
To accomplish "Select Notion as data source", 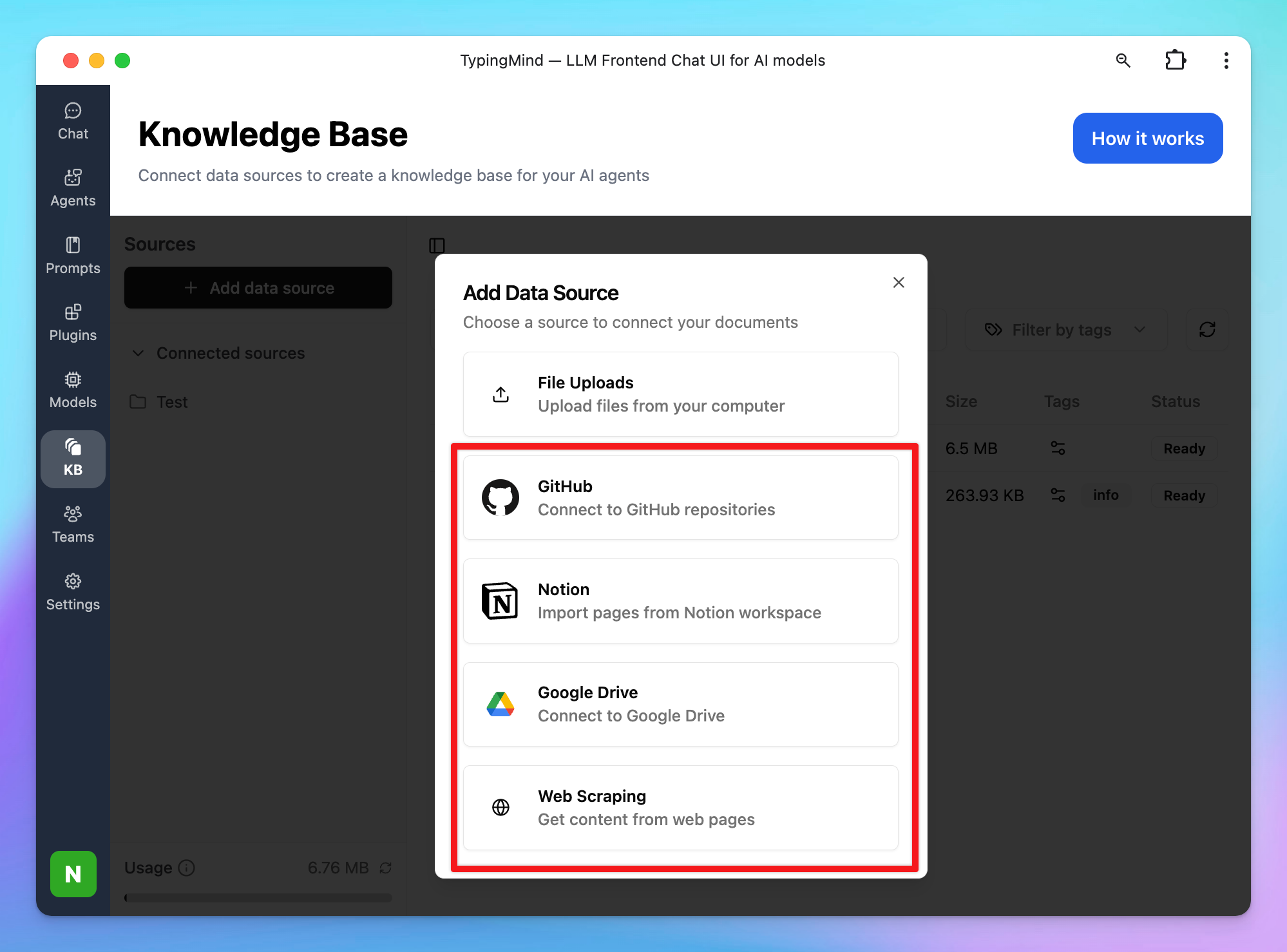I will pos(680,601).
